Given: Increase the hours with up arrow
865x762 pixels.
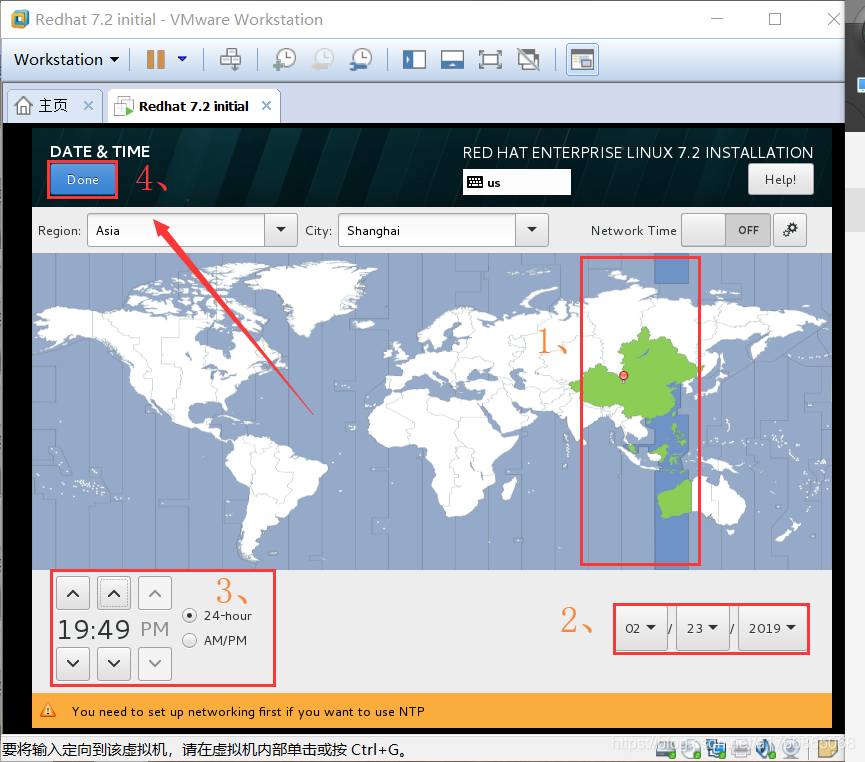Looking at the screenshot, I should [73, 594].
